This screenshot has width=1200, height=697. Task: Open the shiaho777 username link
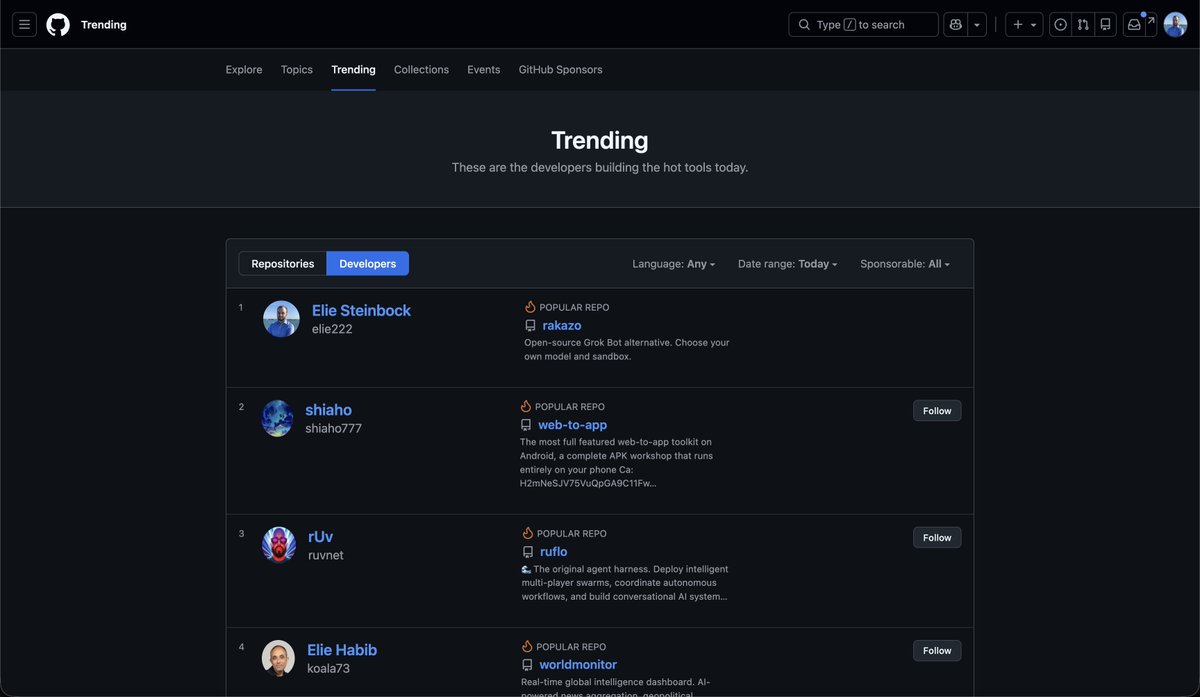pyautogui.click(x=333, y=428)
